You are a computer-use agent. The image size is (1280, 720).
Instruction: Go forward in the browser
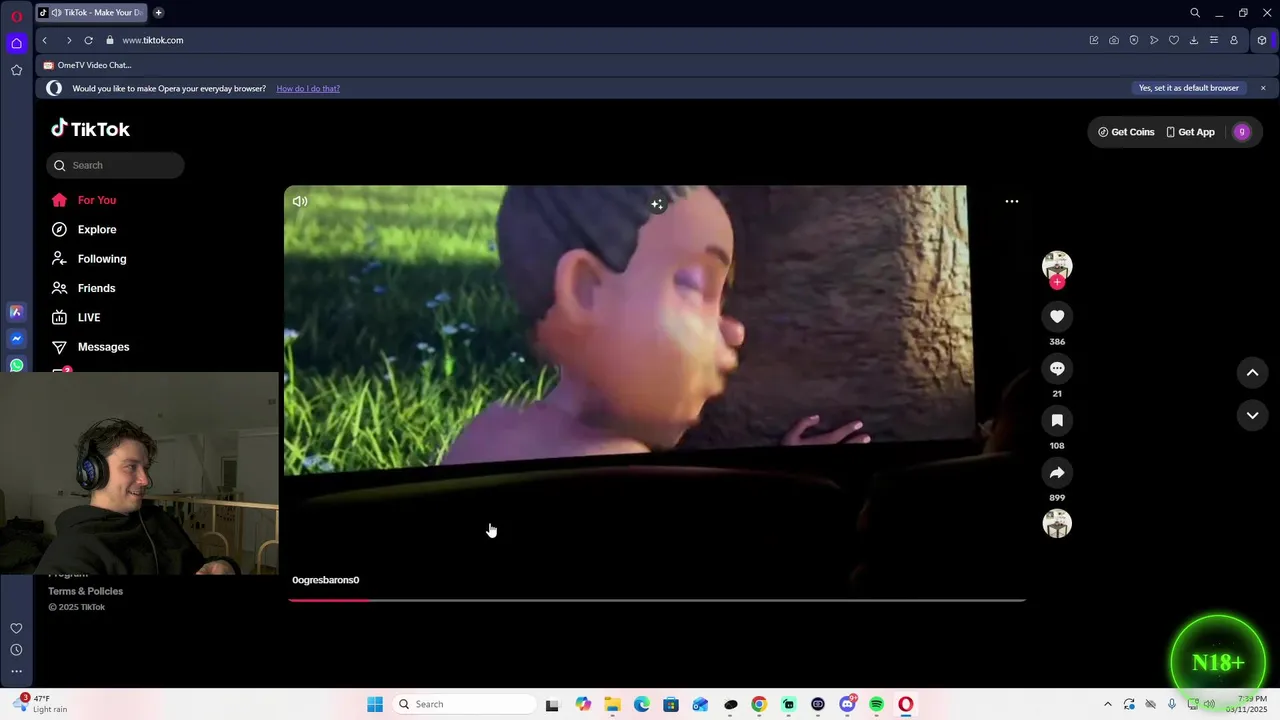[68, 40]
